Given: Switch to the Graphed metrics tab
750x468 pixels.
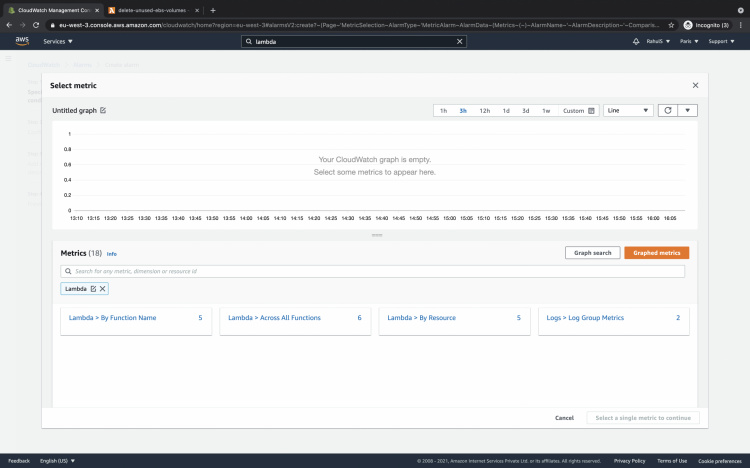Looking at the screenshot, I should [x=656, y=253].
